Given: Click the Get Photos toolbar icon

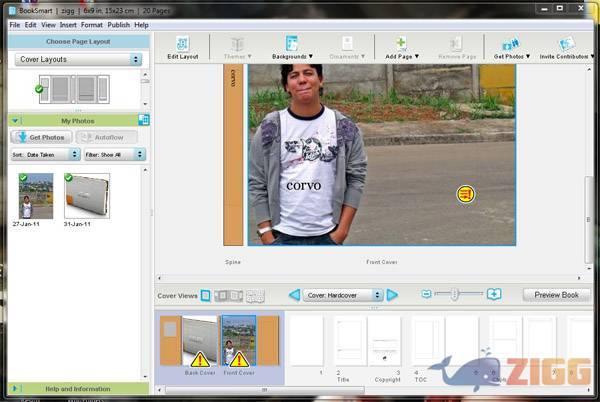Looking at the screenshot, I should tap(511, 44).
